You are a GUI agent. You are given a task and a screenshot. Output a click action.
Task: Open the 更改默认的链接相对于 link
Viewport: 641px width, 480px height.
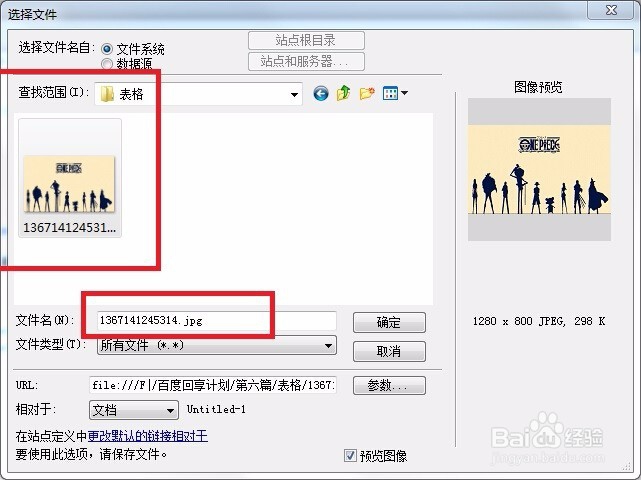(x=148, y=436)
